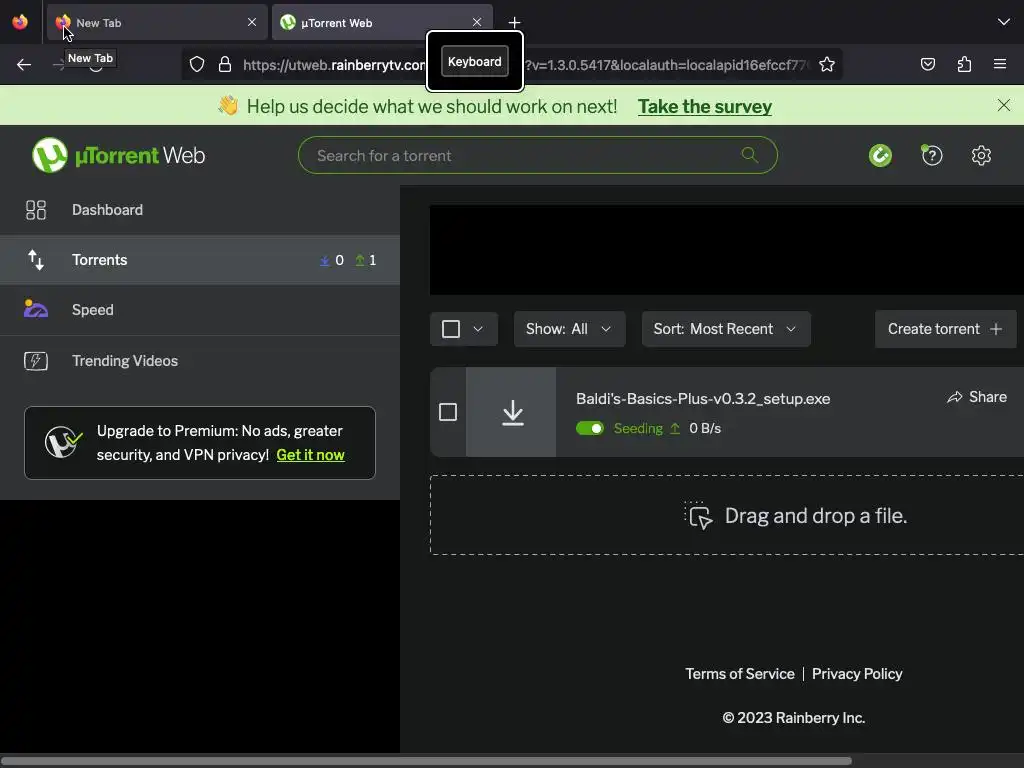1024x768 pixels.
Task: Open Trending Videos in the sidebar
Action: click(x=200, y=360)
